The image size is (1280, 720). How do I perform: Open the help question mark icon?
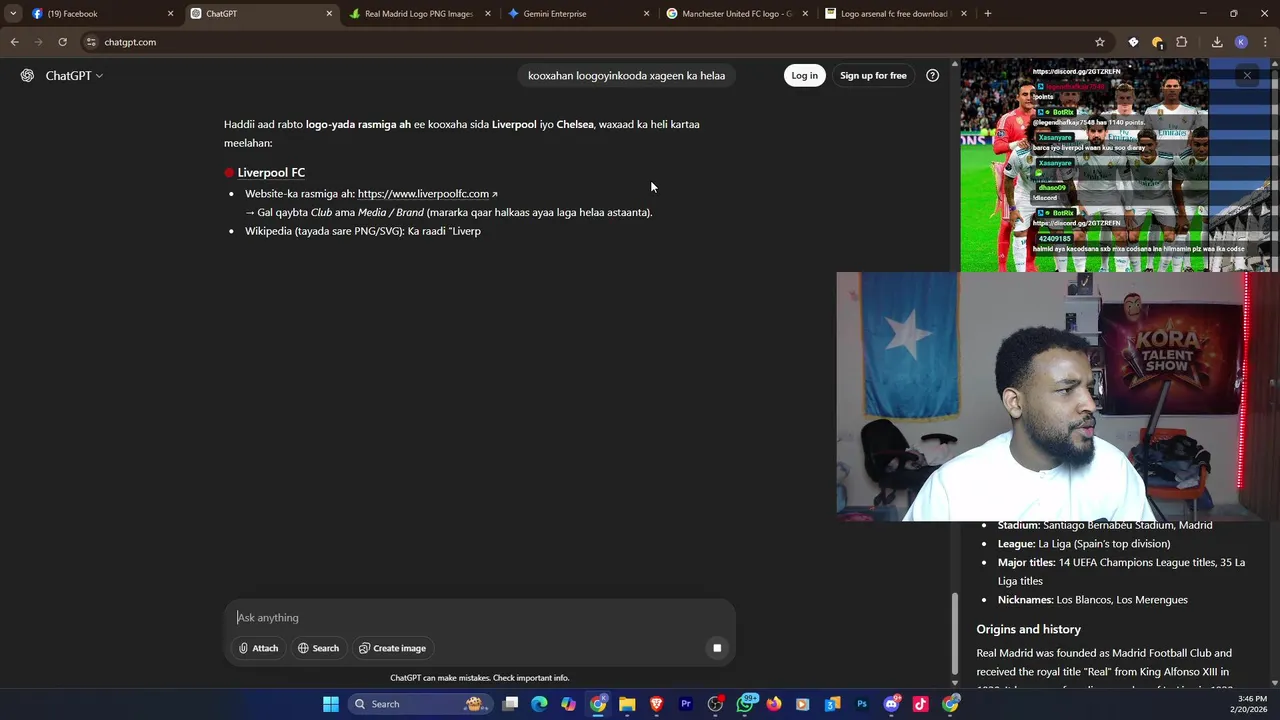pyautogui.click(x=933, y=76)
